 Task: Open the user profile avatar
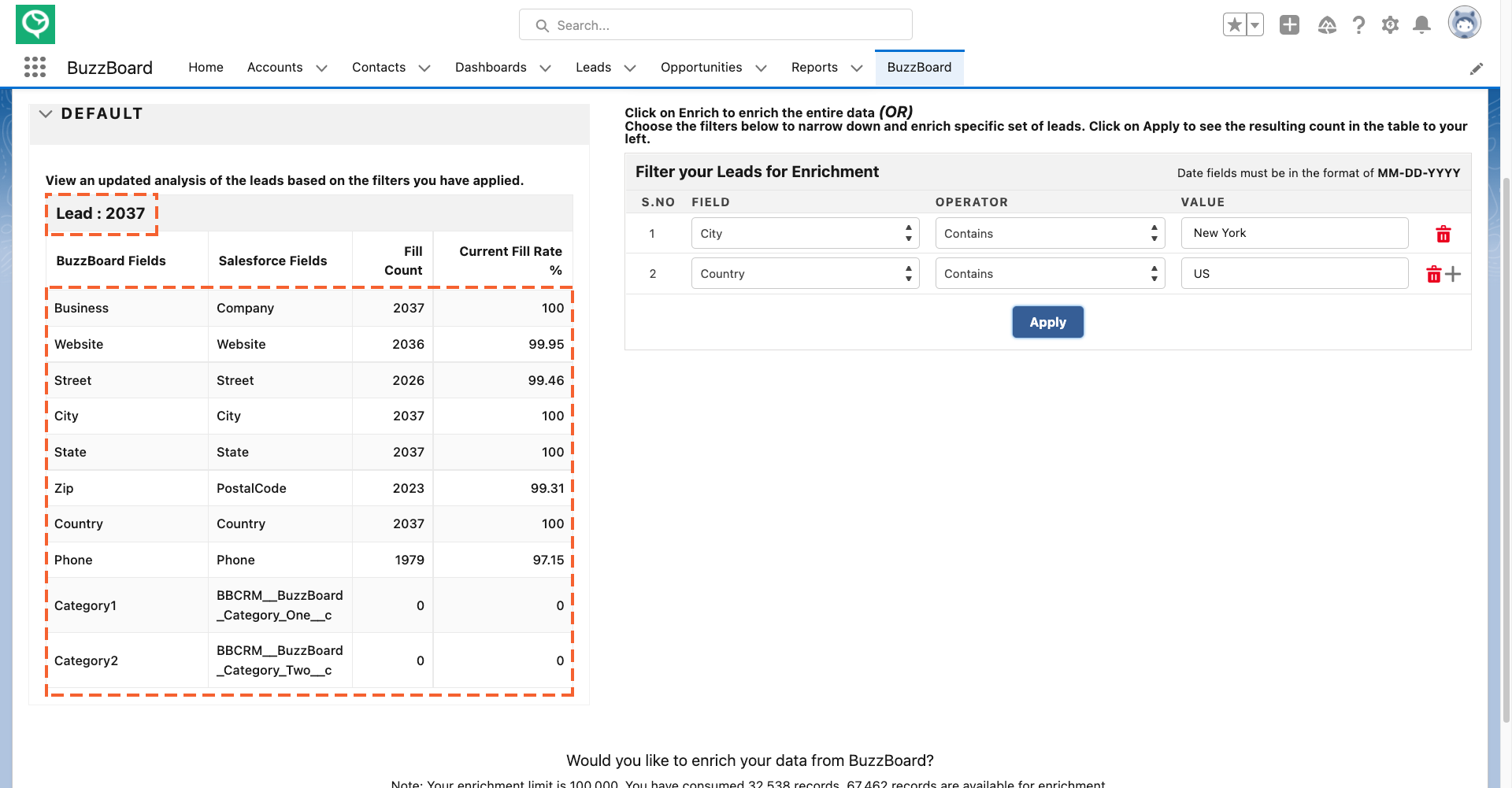1464,23
